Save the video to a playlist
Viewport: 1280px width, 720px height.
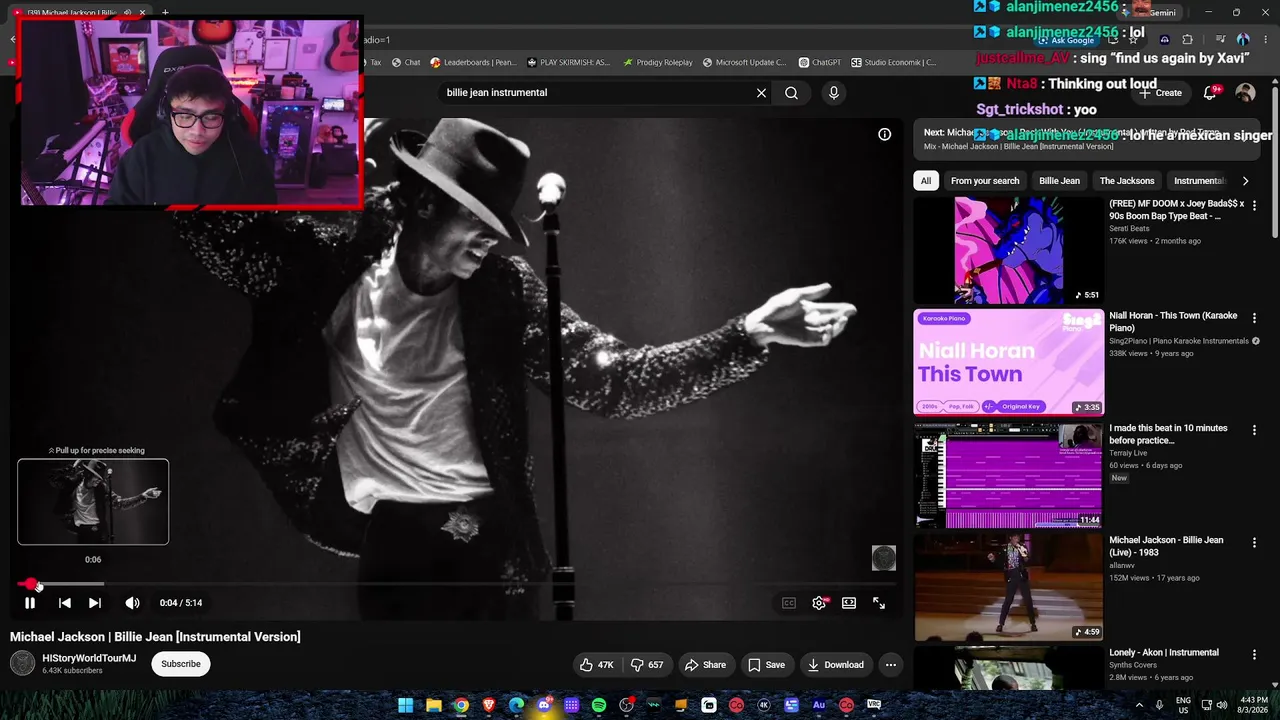[767, 665]
